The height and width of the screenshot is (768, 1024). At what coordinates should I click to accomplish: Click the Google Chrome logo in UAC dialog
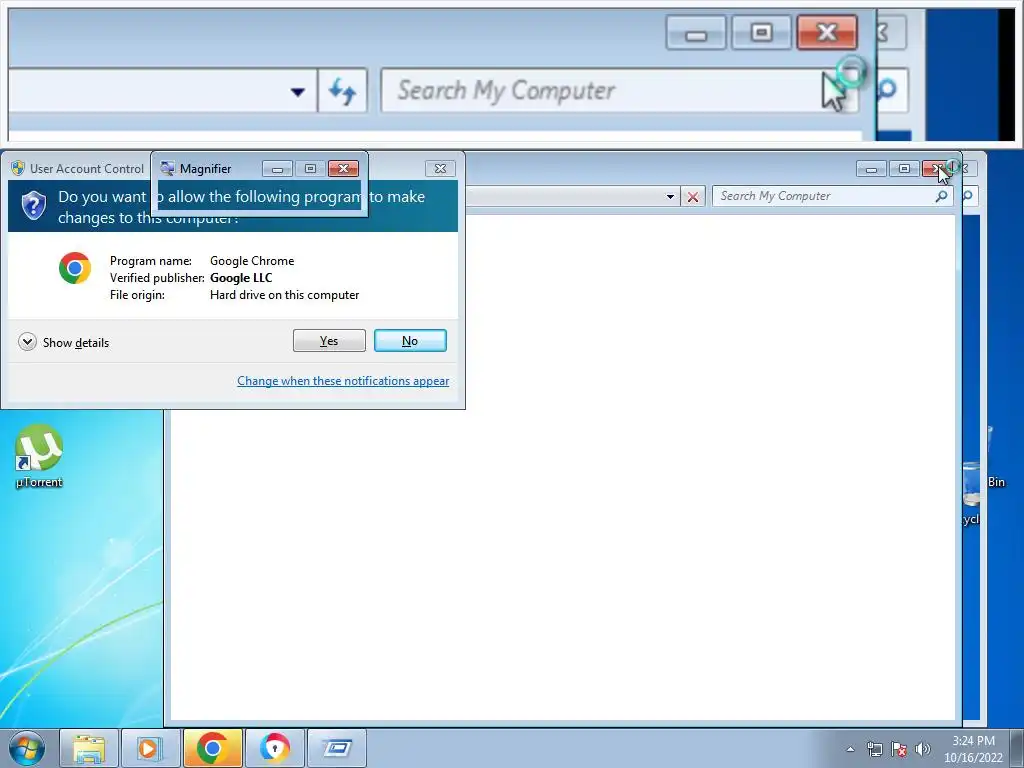tap(74, 268)
